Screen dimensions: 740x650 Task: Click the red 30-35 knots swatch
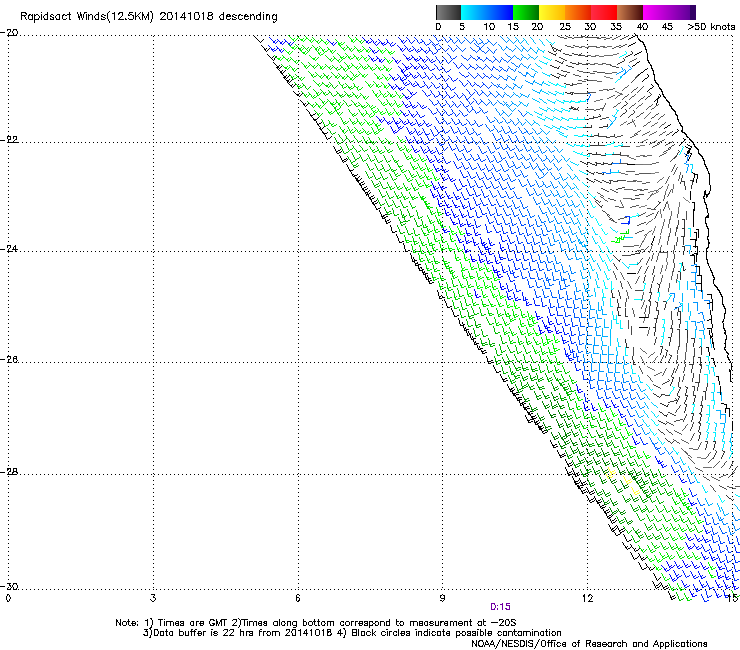(x=604, y=12)
